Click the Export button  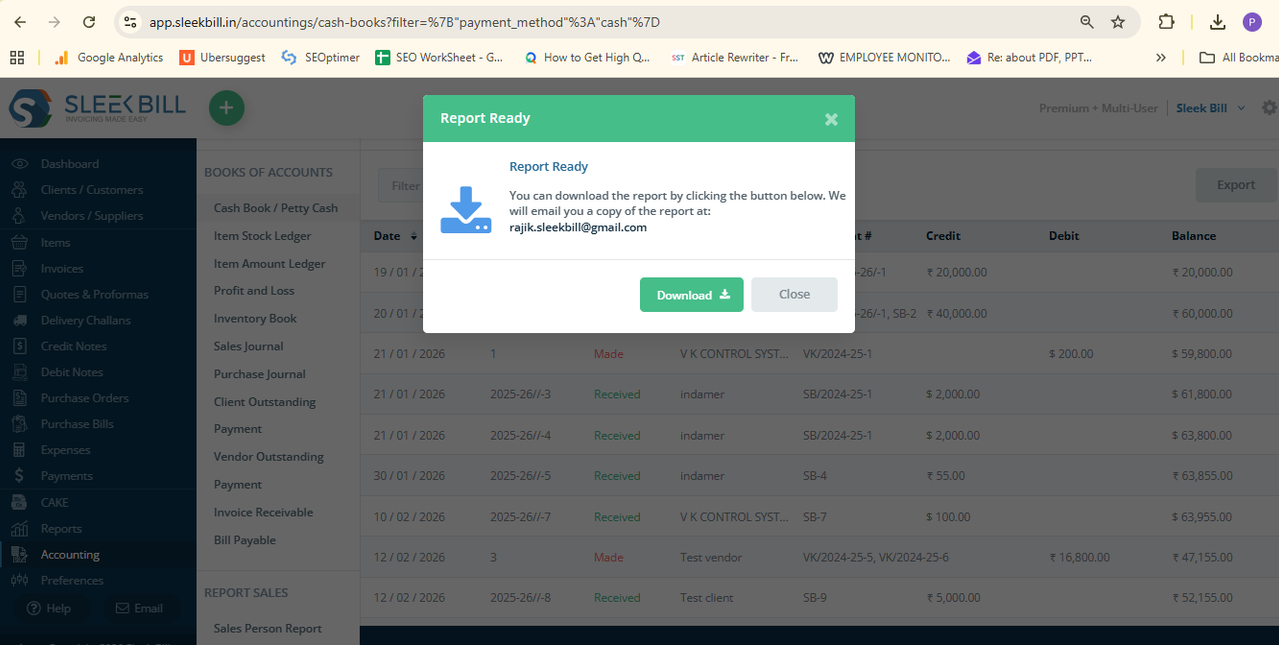1235,185
